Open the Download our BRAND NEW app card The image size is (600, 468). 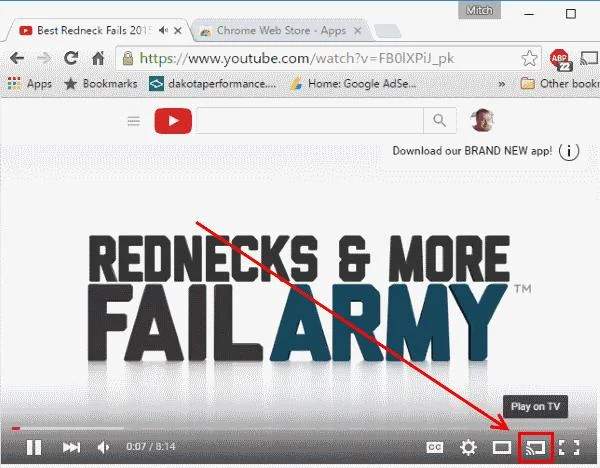tap(472, 151)
